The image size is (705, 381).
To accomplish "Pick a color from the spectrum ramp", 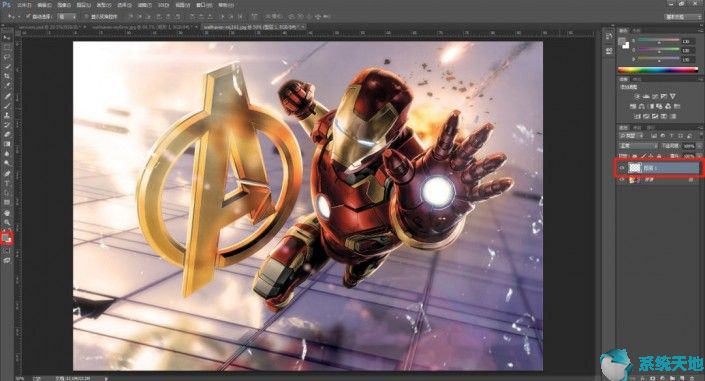I will pos(658,69).
